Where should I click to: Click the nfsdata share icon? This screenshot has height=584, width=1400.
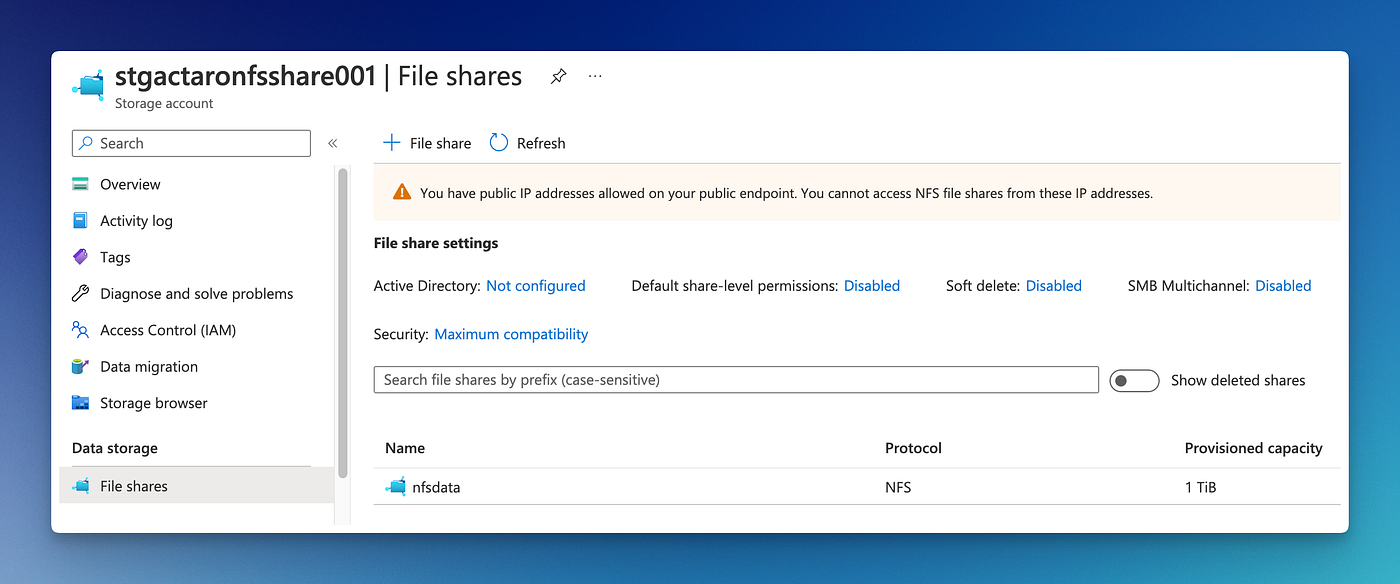coord(395,487)
